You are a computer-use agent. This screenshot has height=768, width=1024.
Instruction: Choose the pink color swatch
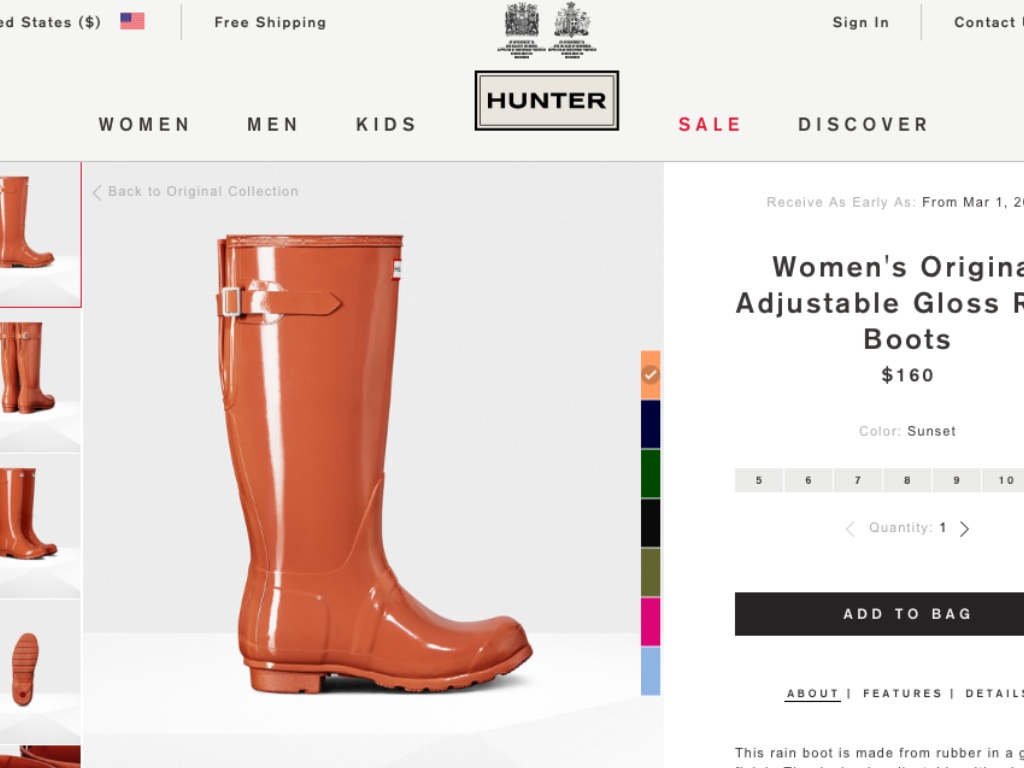coord(650,621)
